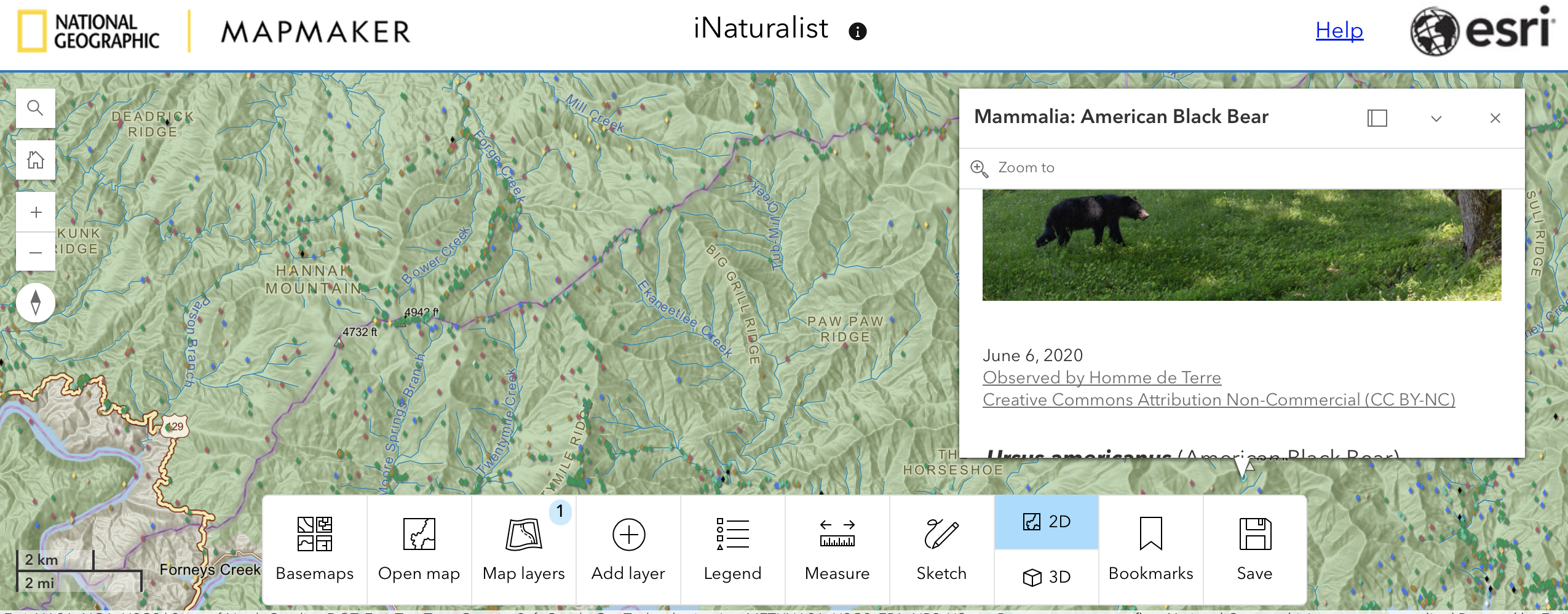Reset the compass orientation to north
The width and height of the screenshot is (1568, 614).
pyautogui.click(x=36, y=303)
